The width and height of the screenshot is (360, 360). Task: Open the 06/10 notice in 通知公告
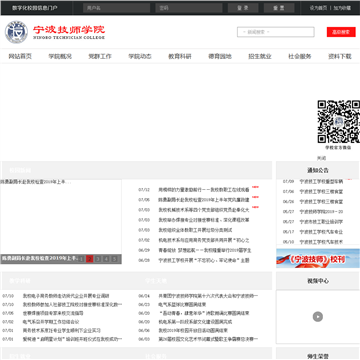click(x=321, y=242)
